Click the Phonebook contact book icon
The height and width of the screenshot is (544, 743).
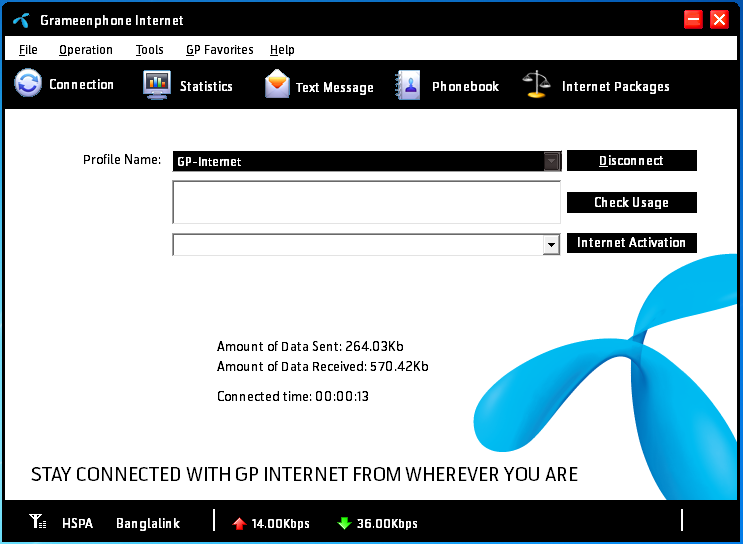click(x=408, y=85)
